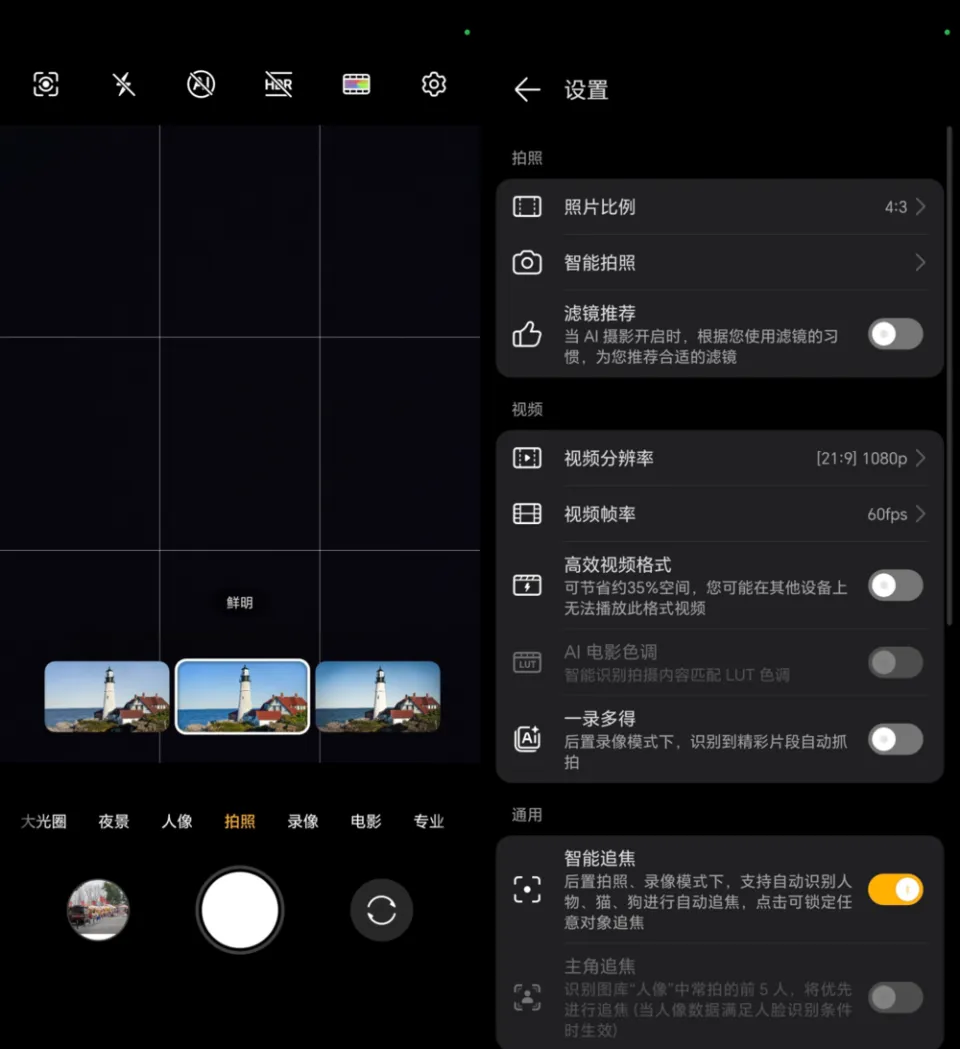This screenshot has width=960, height=1049.
Task: Open 视频帧率 60fps option
Action: pos(720,514)
